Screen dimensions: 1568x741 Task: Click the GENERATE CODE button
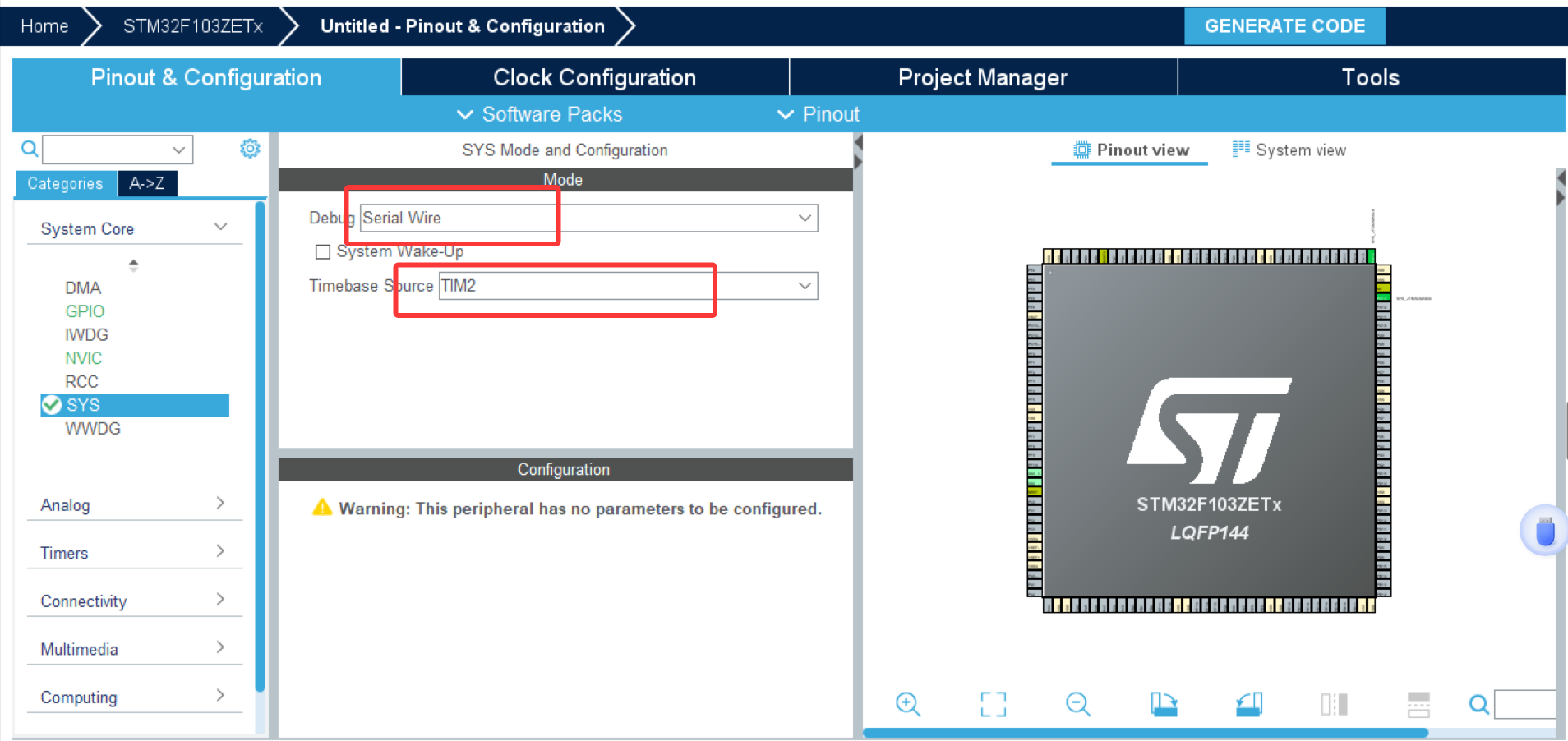[x=1284, y=25]
